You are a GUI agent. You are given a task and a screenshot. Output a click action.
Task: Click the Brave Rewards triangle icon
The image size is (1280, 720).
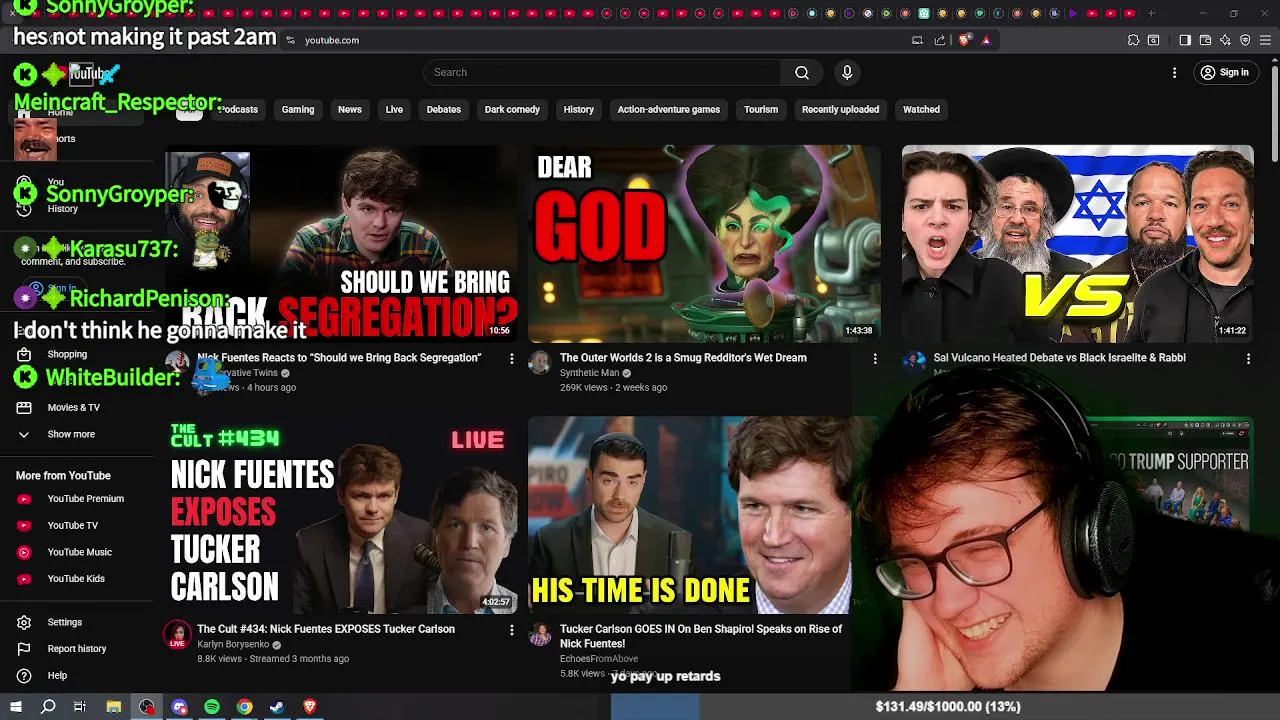click(986, 40)
